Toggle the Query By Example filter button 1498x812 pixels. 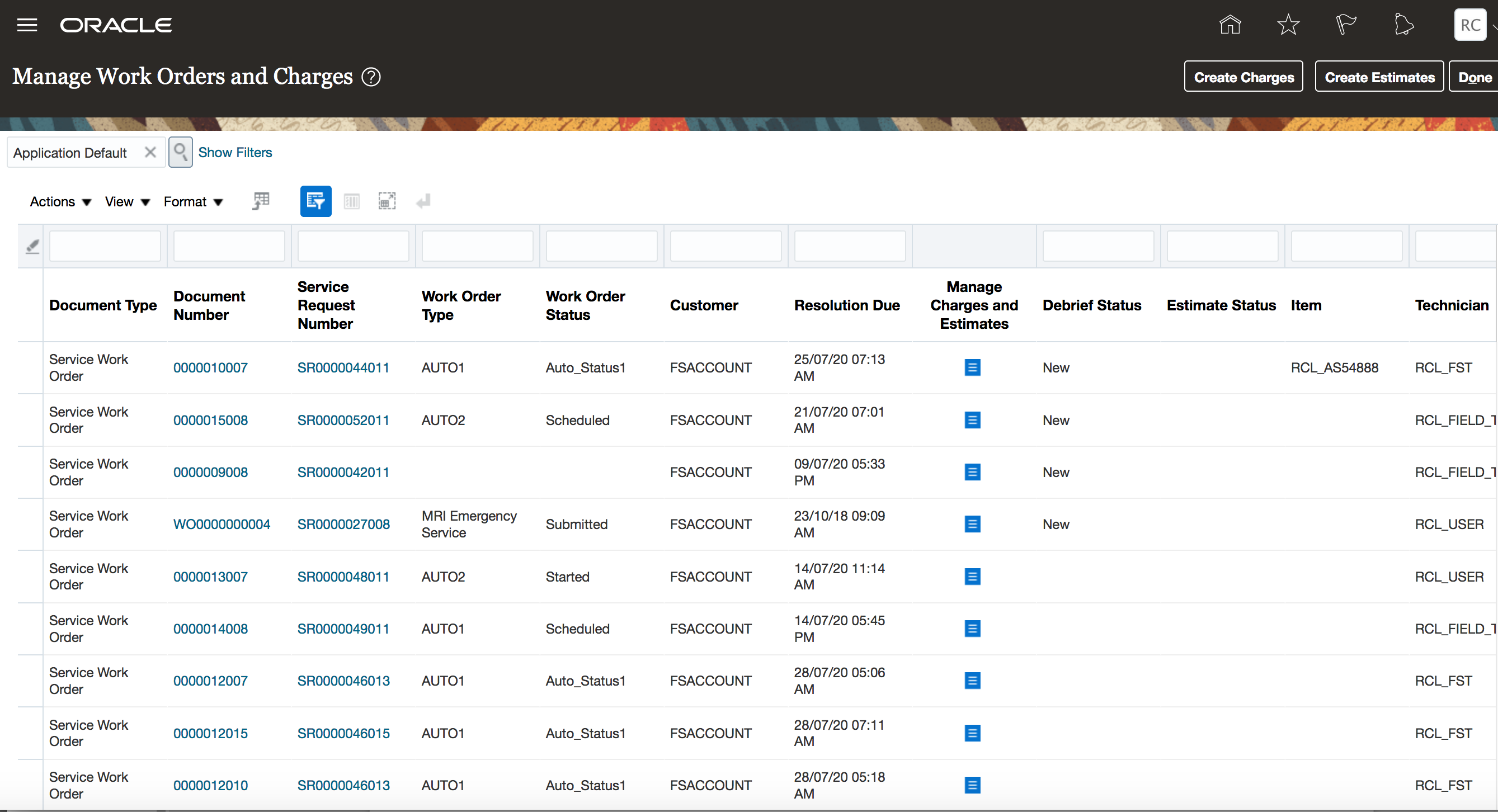316,201
